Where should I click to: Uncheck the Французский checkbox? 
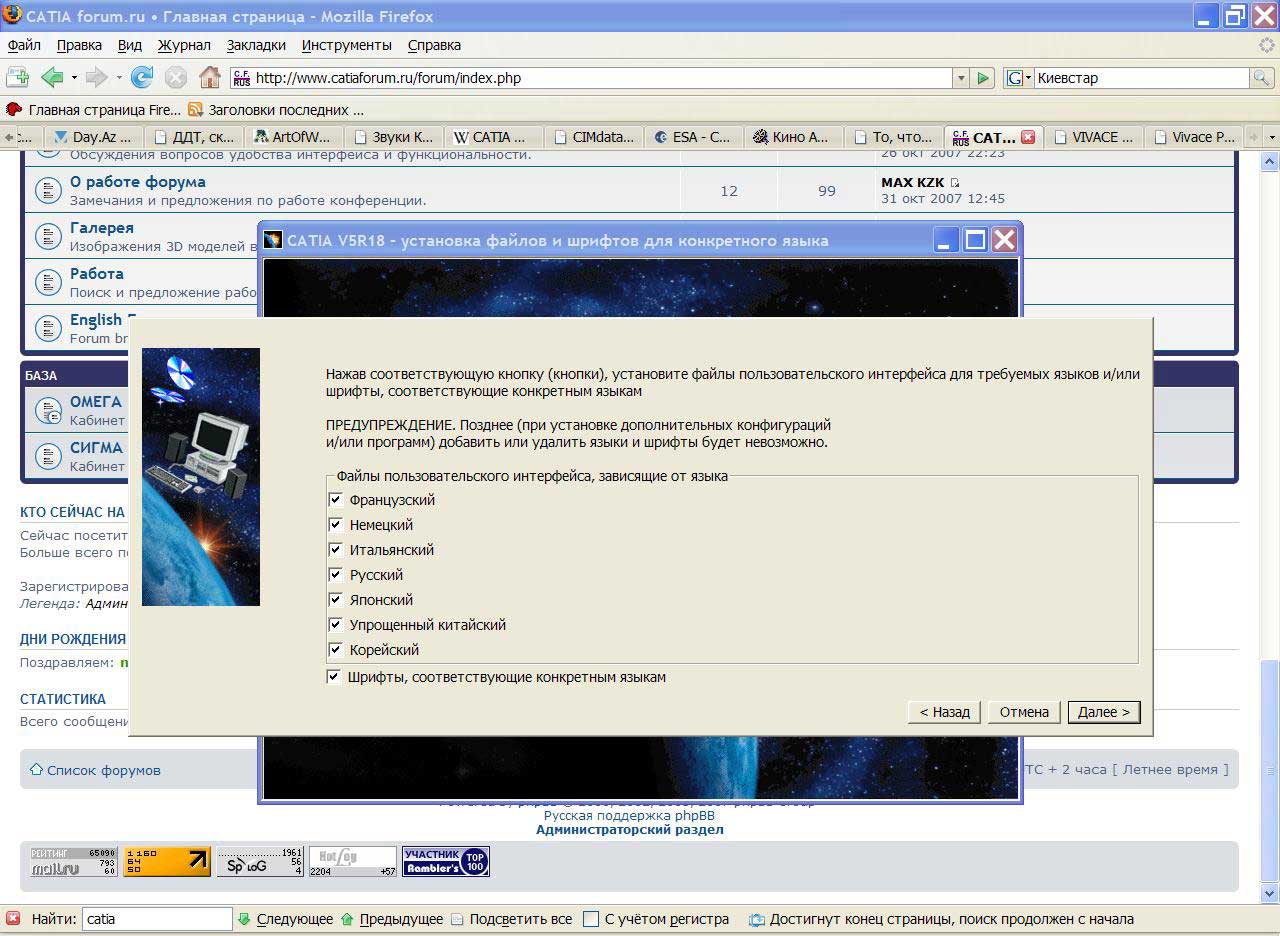coord(336,500)
